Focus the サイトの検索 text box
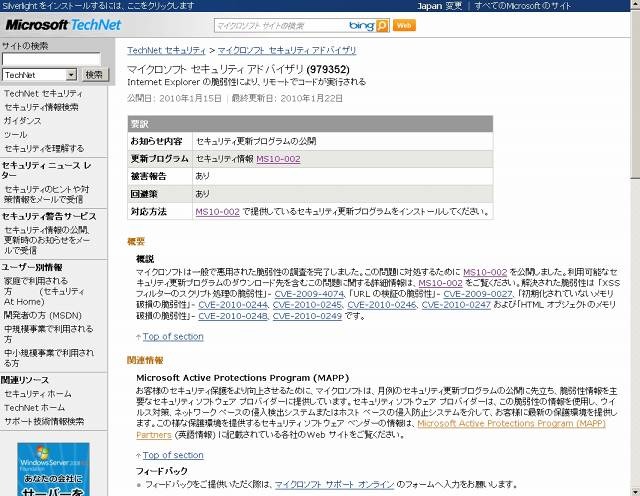The image size is (640, 496). (51, 59)
